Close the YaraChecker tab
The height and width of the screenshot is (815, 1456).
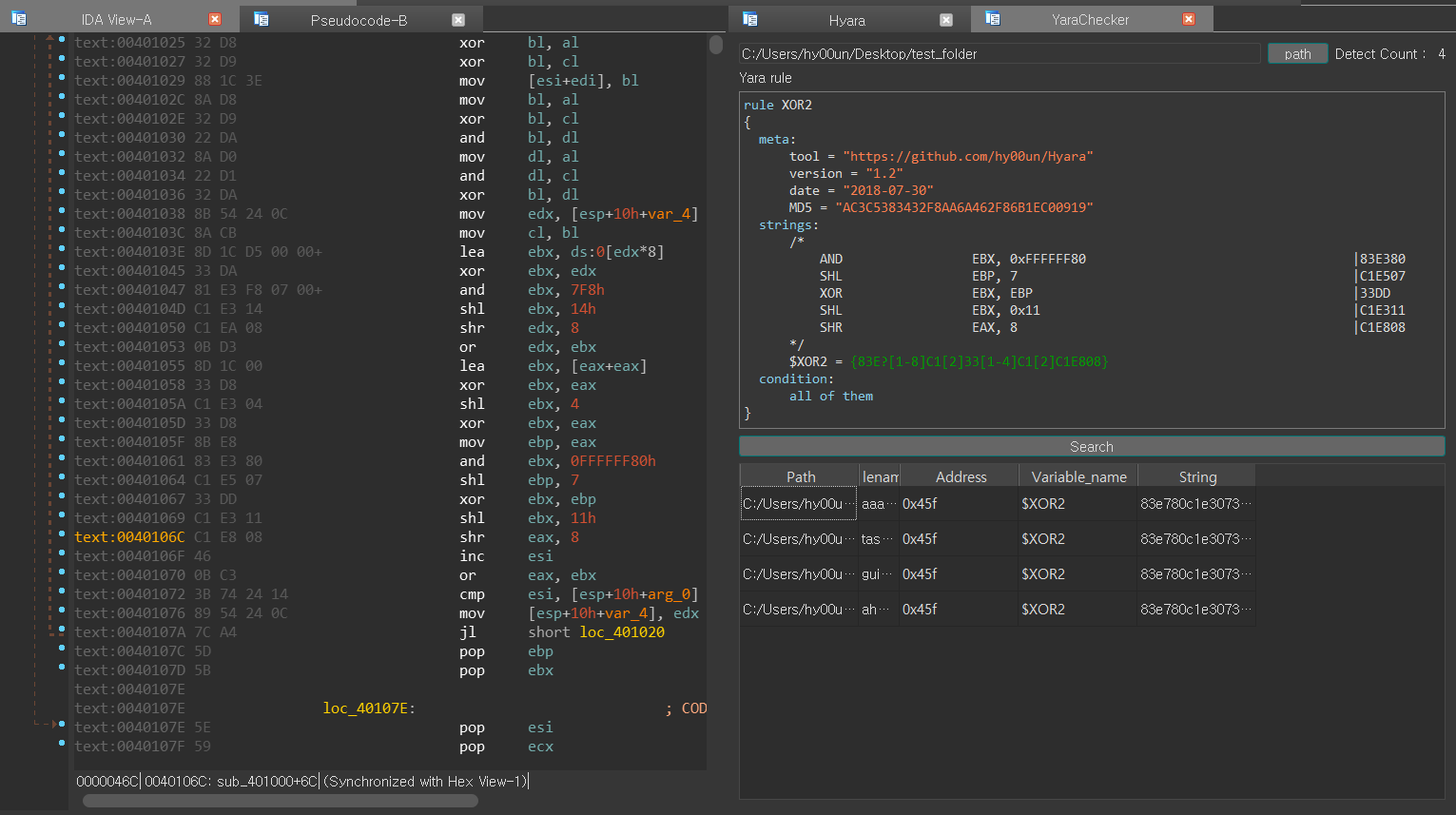pyautogui.click(x=1189, y=19)
